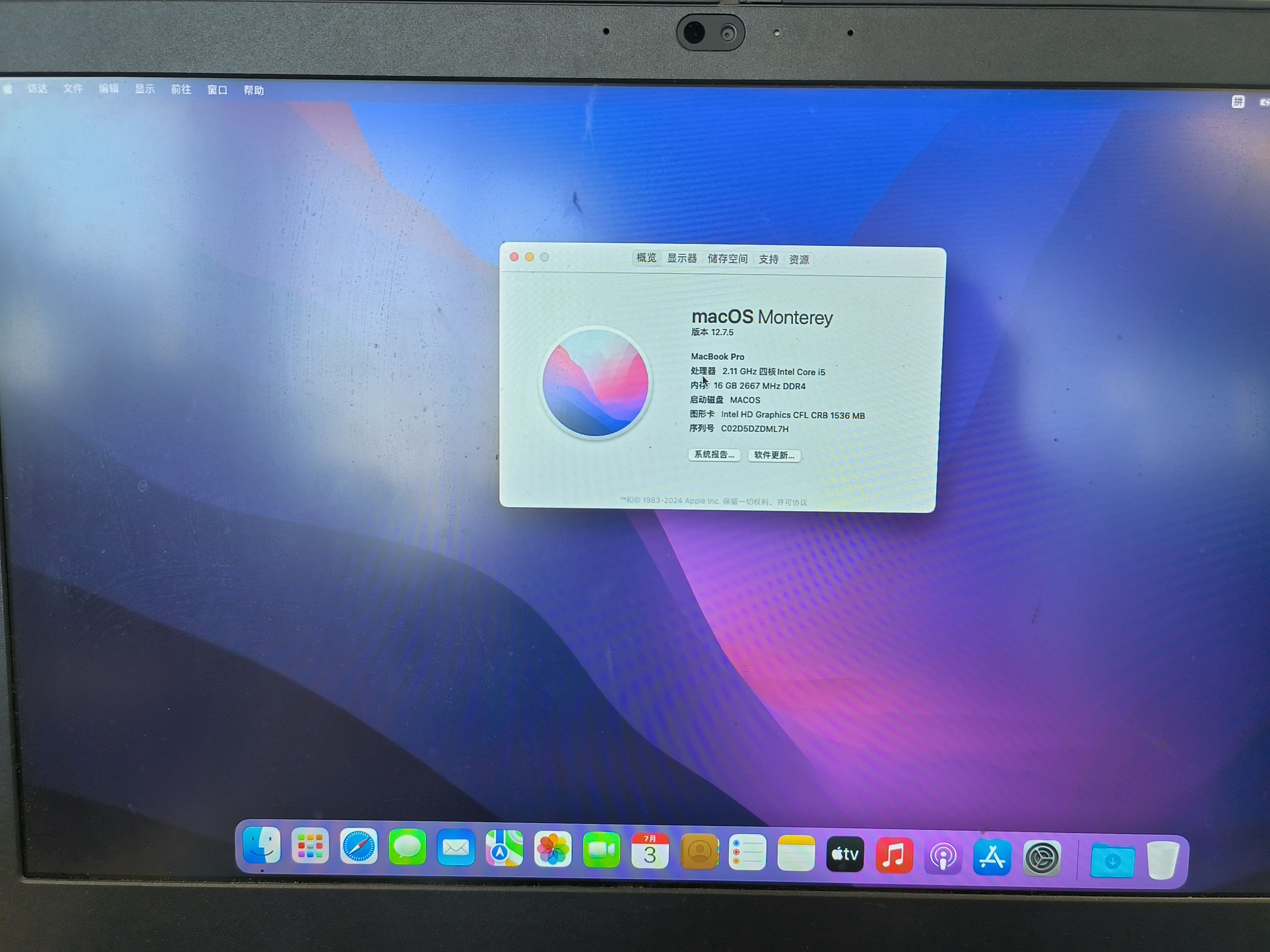
Task: Switch to the 支持 tab
Action: (768, 259)
